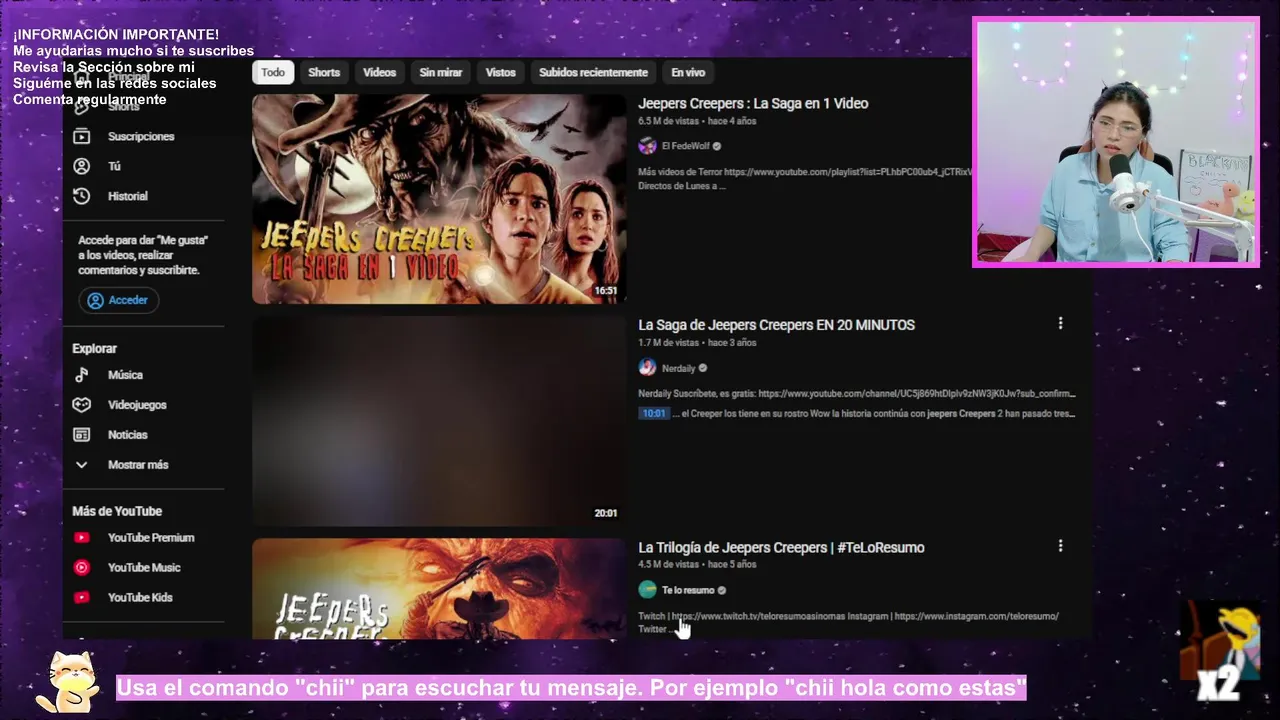The height and width of the screenshot is (720, 1280).
Task: Select the Videos filter chip
Action: click(380, 72)
